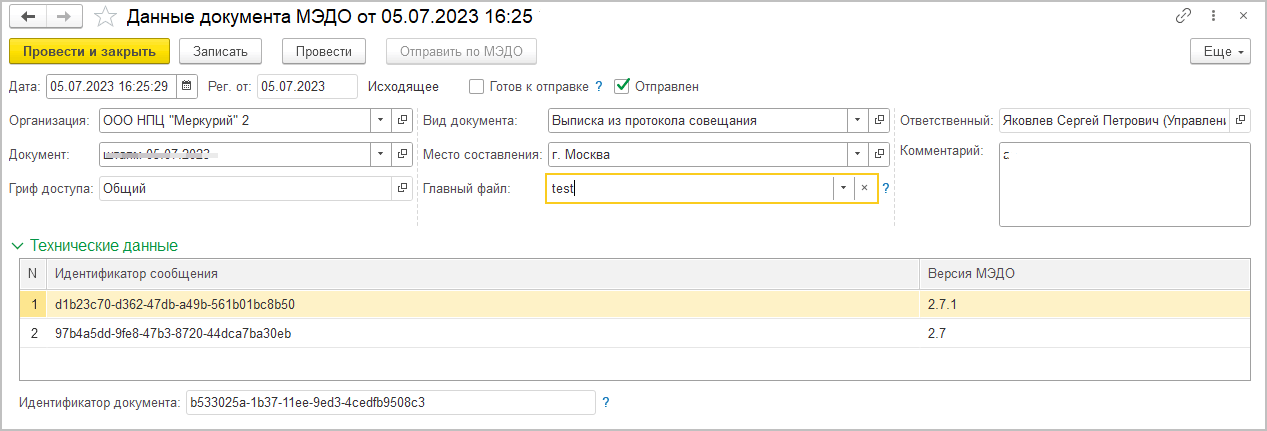
Task: Click Провести и закрыть button
Action: [x=89, y=51]
